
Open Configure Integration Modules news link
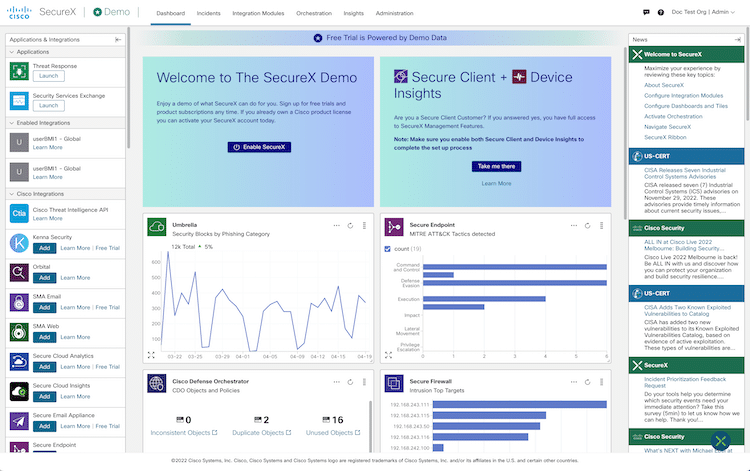(684, 96)
